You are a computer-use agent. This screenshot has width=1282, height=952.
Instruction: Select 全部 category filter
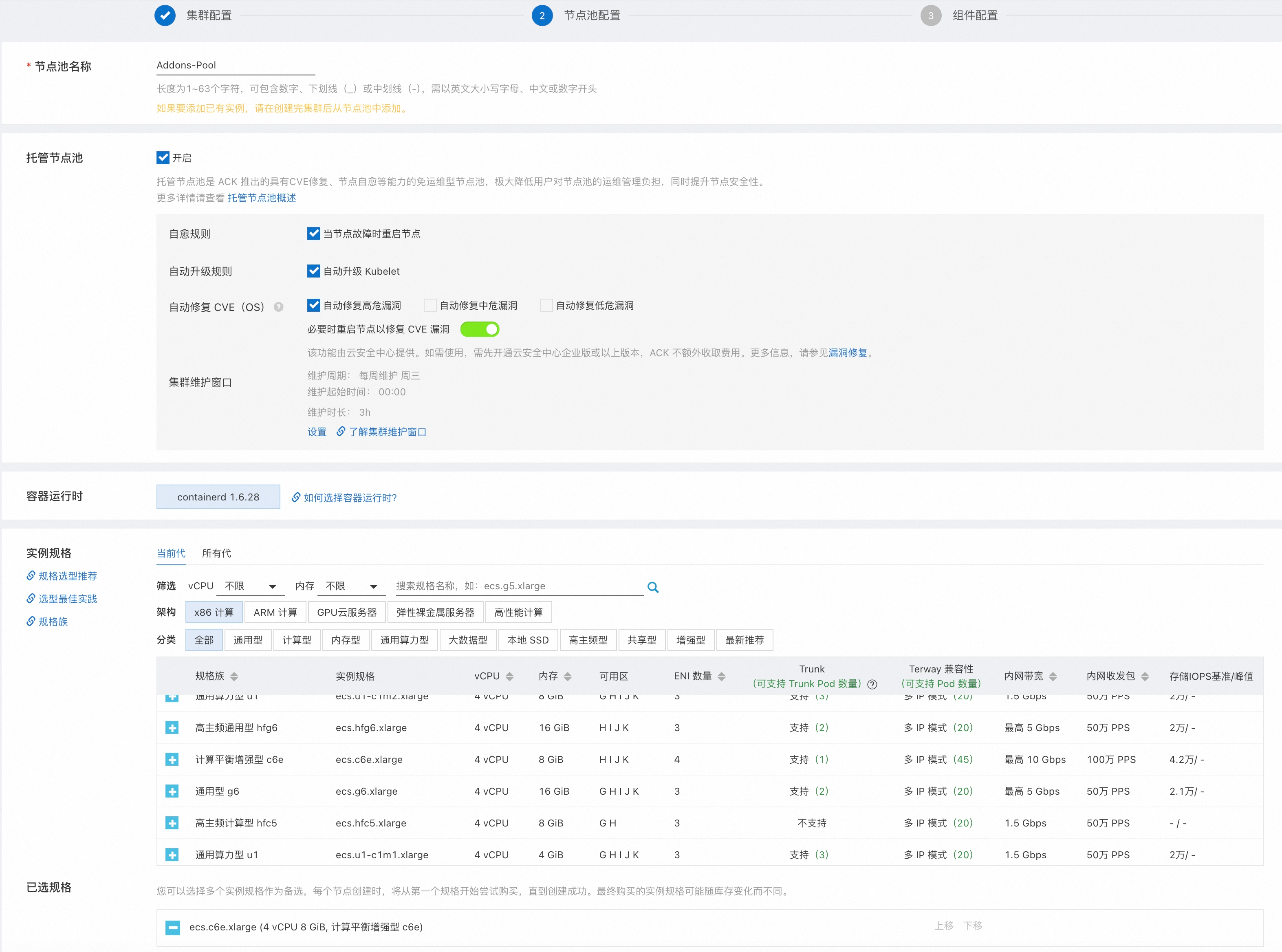(x=204, y=640)
